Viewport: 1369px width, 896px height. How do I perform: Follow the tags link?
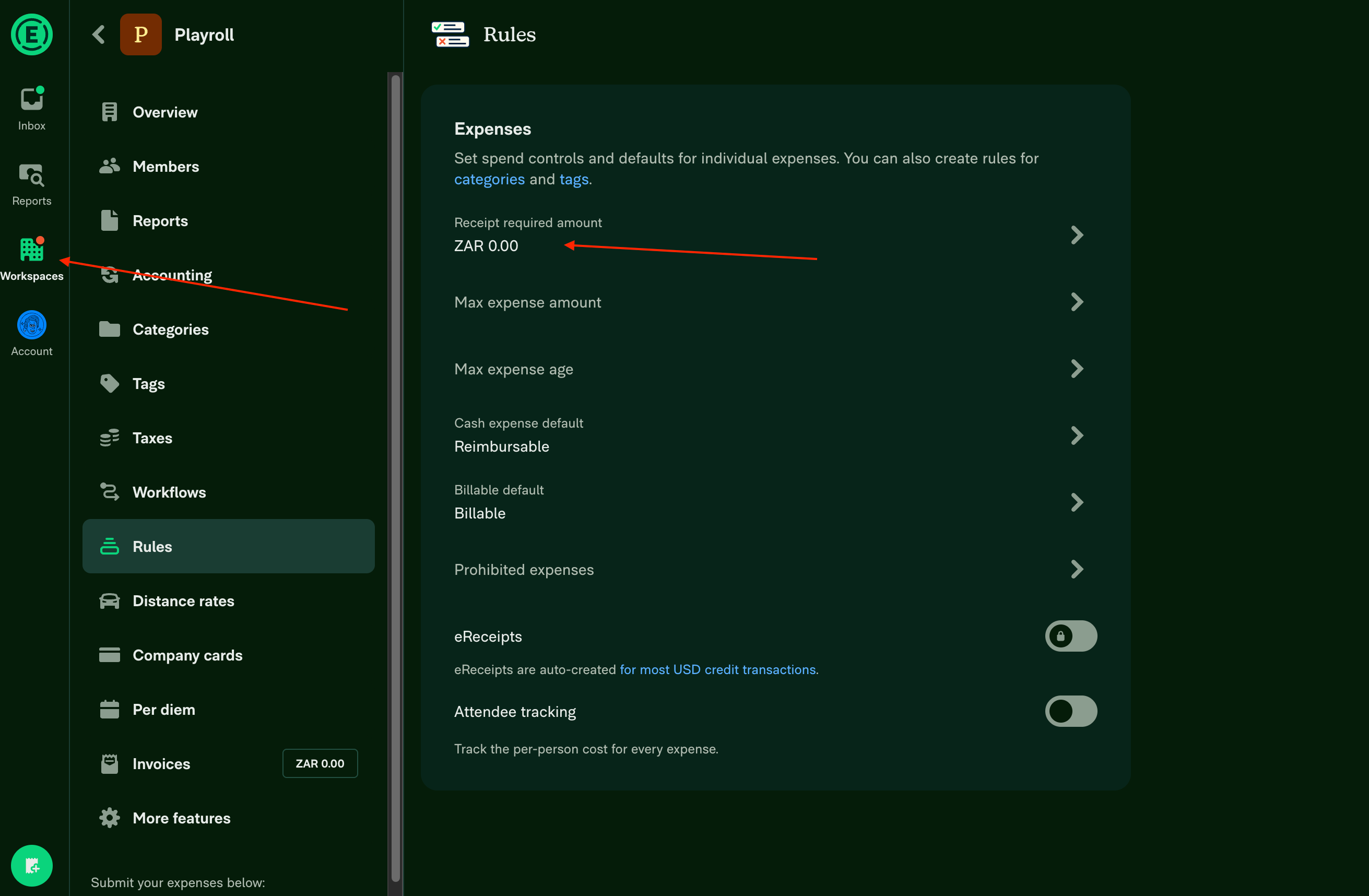coord(573,180)
